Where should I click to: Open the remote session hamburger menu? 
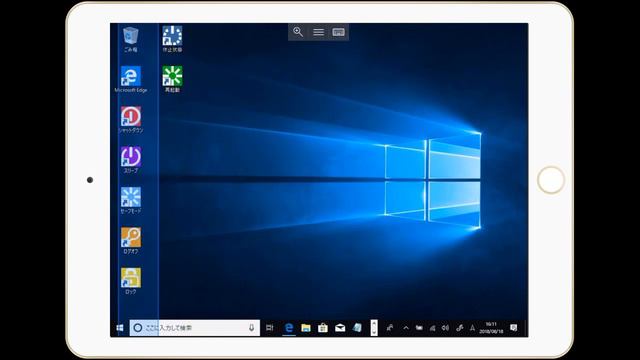pos(318,32)
